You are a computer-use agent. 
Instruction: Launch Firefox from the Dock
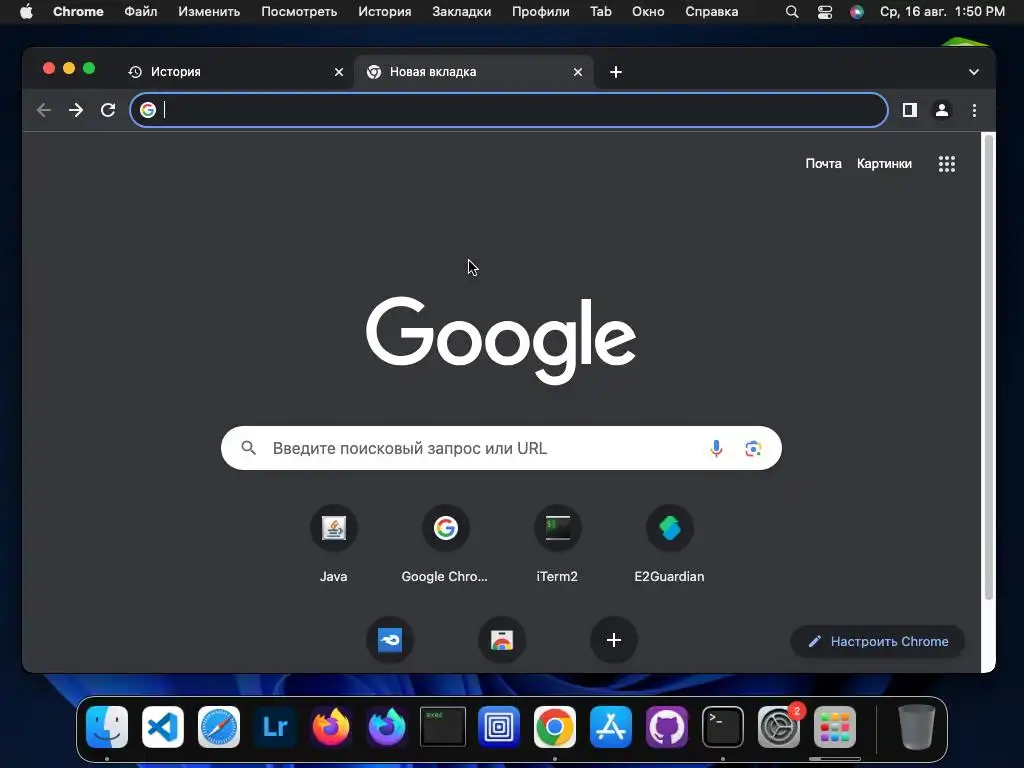point(331,726)
